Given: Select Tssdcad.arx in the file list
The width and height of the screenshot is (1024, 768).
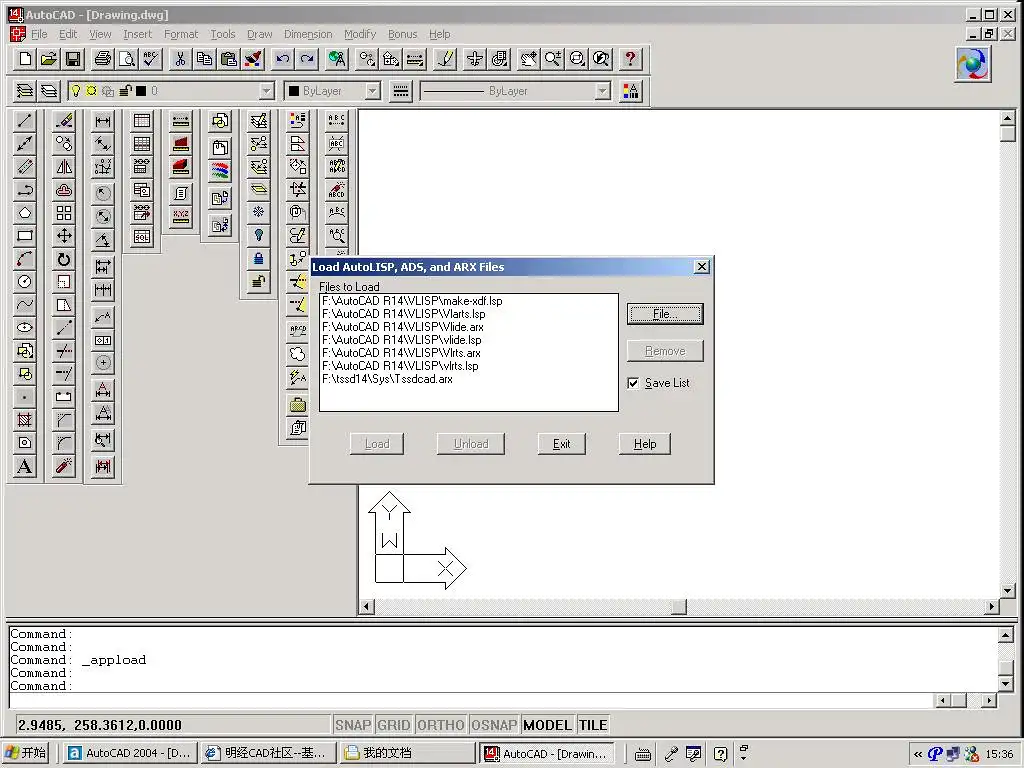Looking at the screenshot, I should click(388, 379).
